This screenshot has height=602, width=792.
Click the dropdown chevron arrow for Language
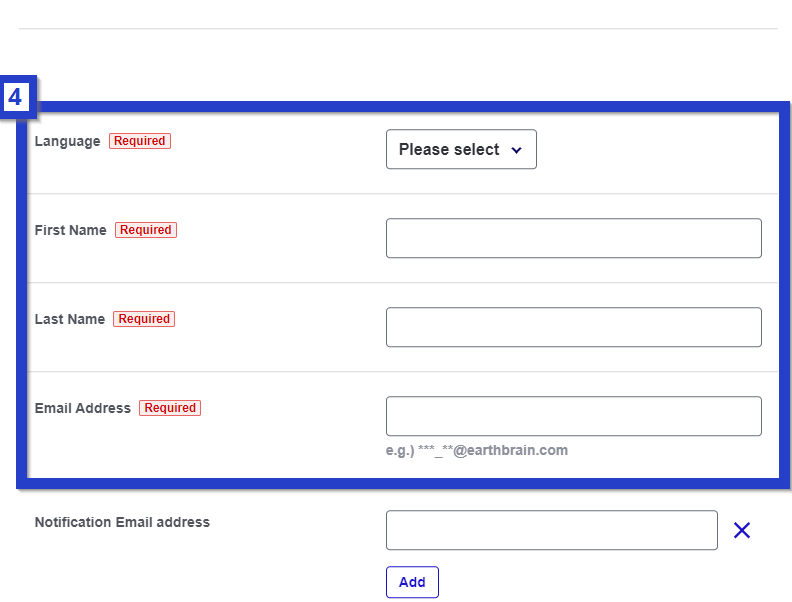pos(516,150)
